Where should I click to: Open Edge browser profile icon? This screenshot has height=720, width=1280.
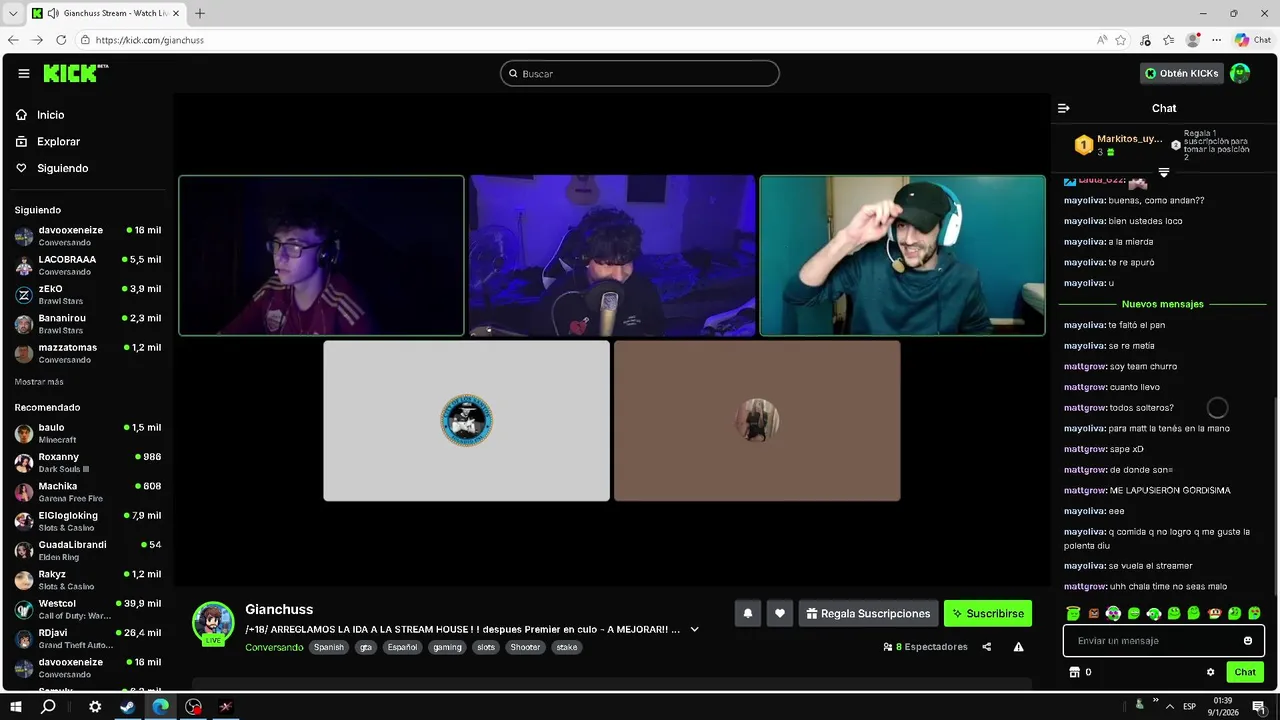click(x=1192, y=40)
